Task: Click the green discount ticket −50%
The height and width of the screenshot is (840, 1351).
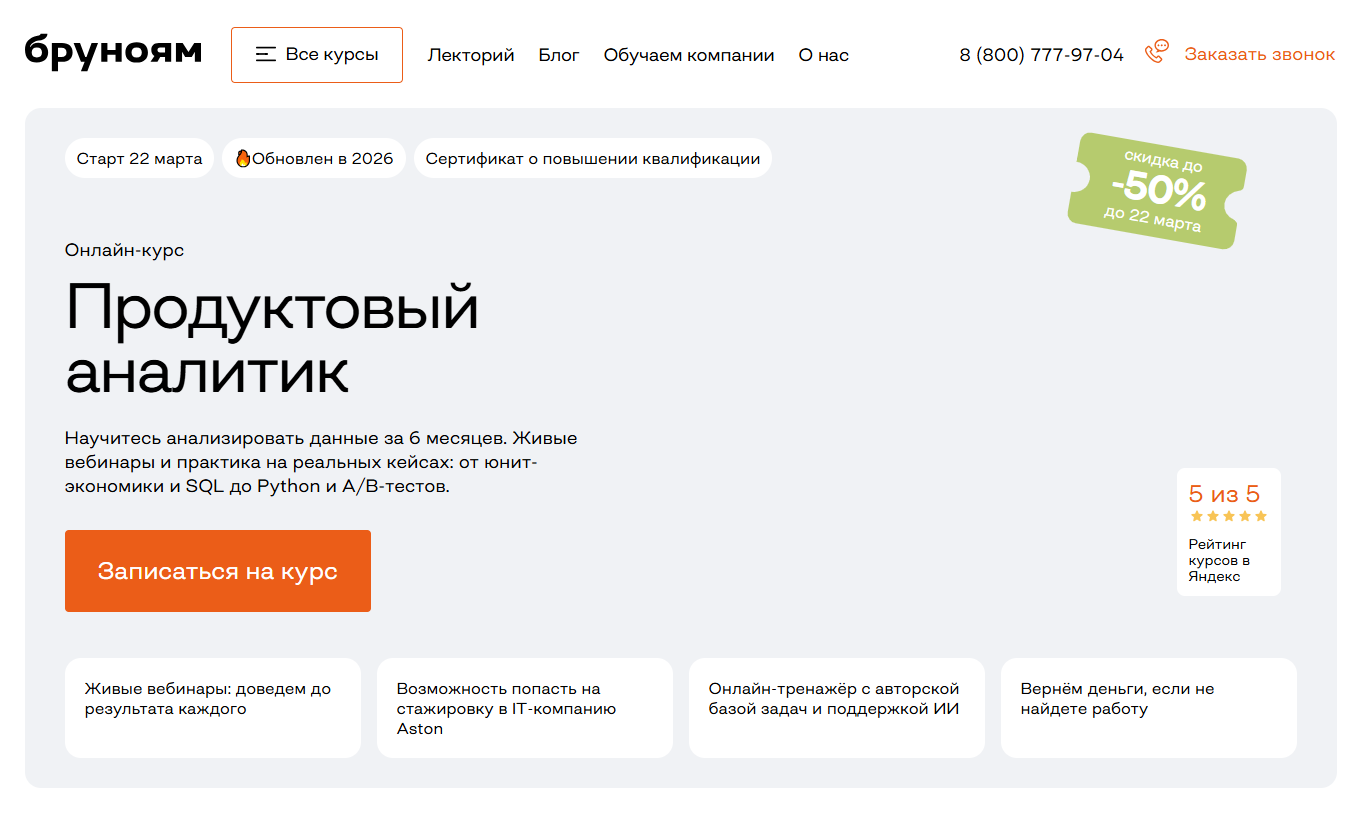Action: [1157, 191]
